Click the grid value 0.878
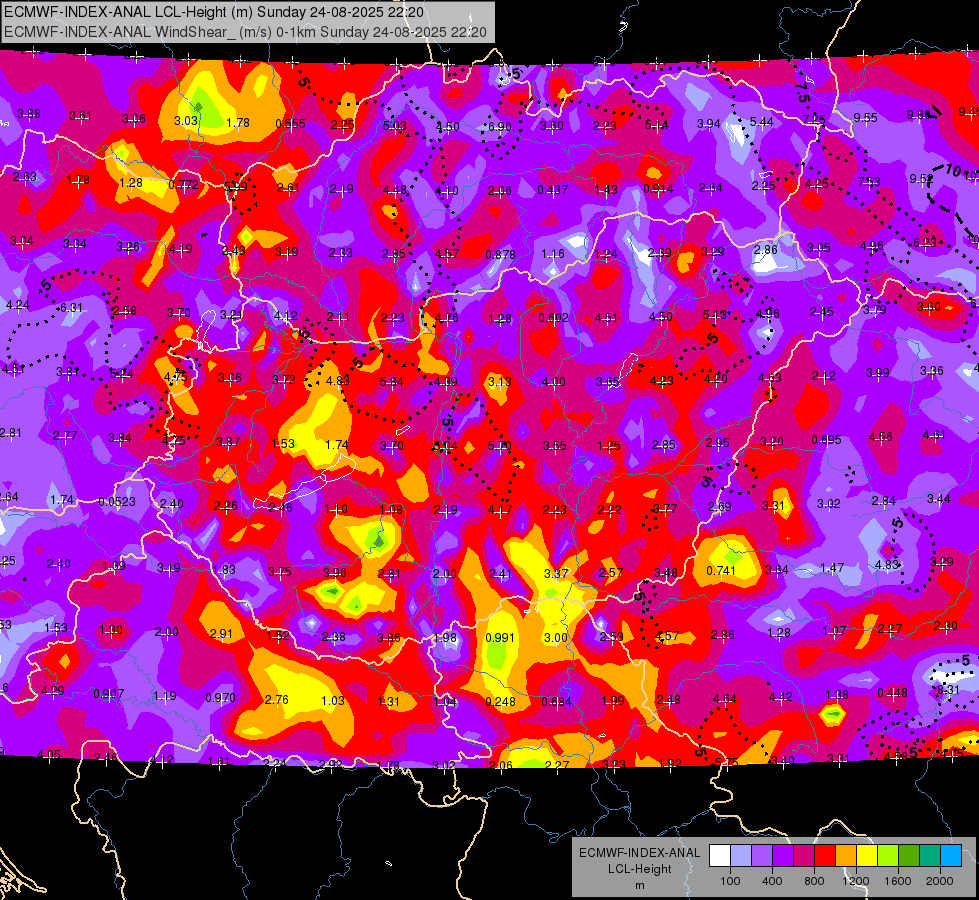This screenshot has height=900, width=979. pyautogui.click(x=501, y=255)
